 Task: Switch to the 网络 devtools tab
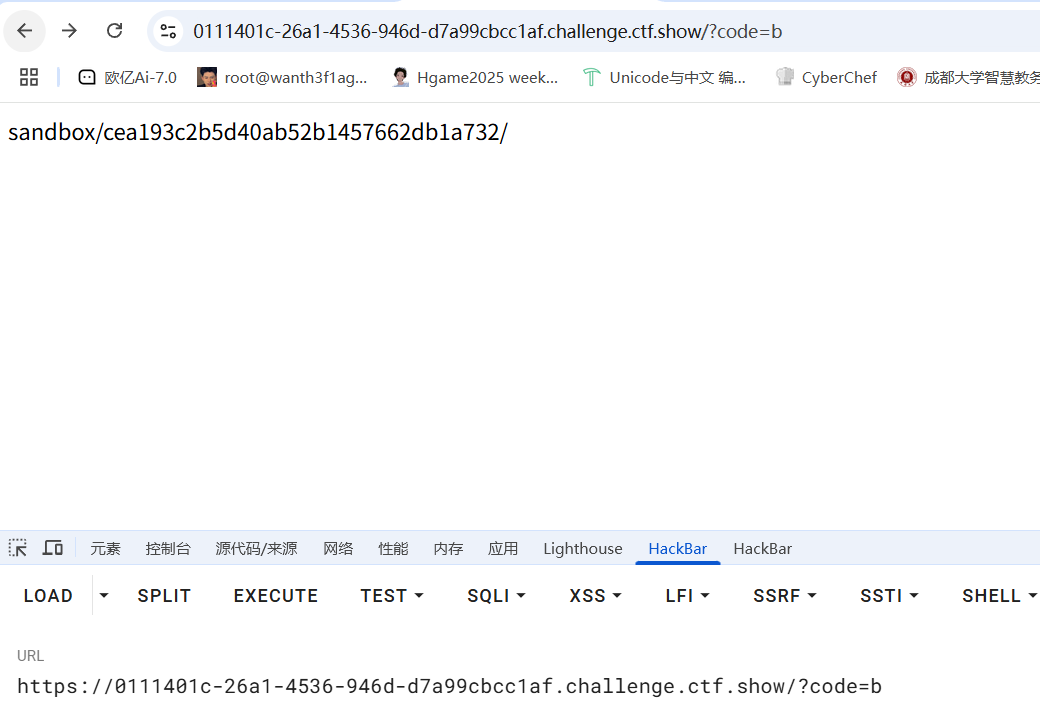tap(338, 548)
